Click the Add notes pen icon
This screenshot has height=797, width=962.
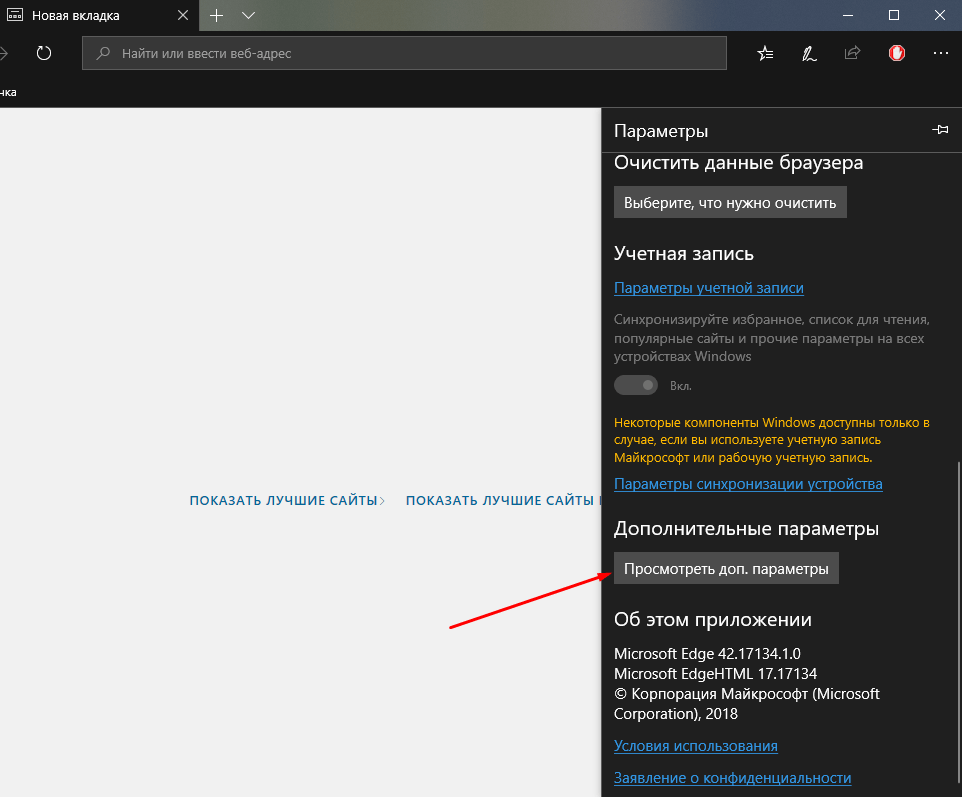(809, 53)
